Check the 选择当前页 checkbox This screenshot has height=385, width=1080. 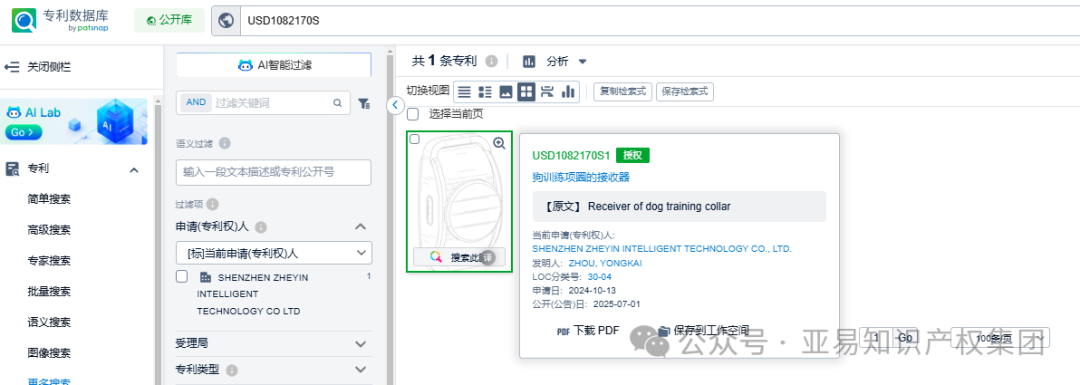click(413, 114)
